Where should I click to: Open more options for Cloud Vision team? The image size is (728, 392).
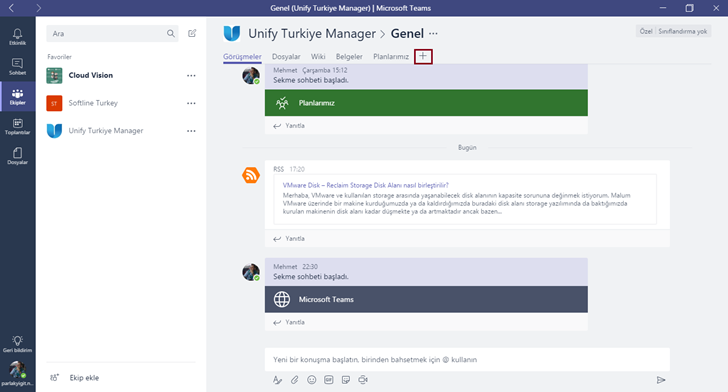tap(191, 75)
